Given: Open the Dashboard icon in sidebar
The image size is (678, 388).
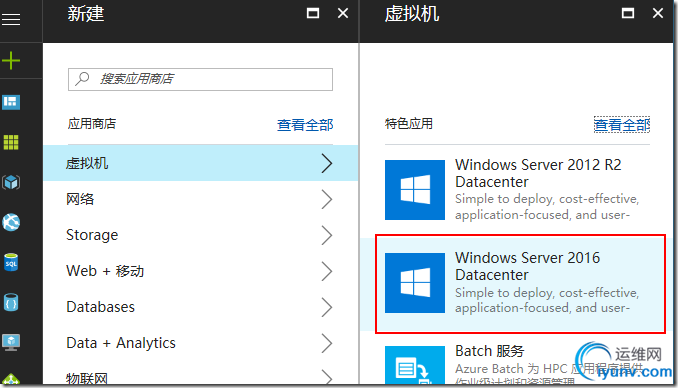Looking at the screenshot, I should coord(11,103).
